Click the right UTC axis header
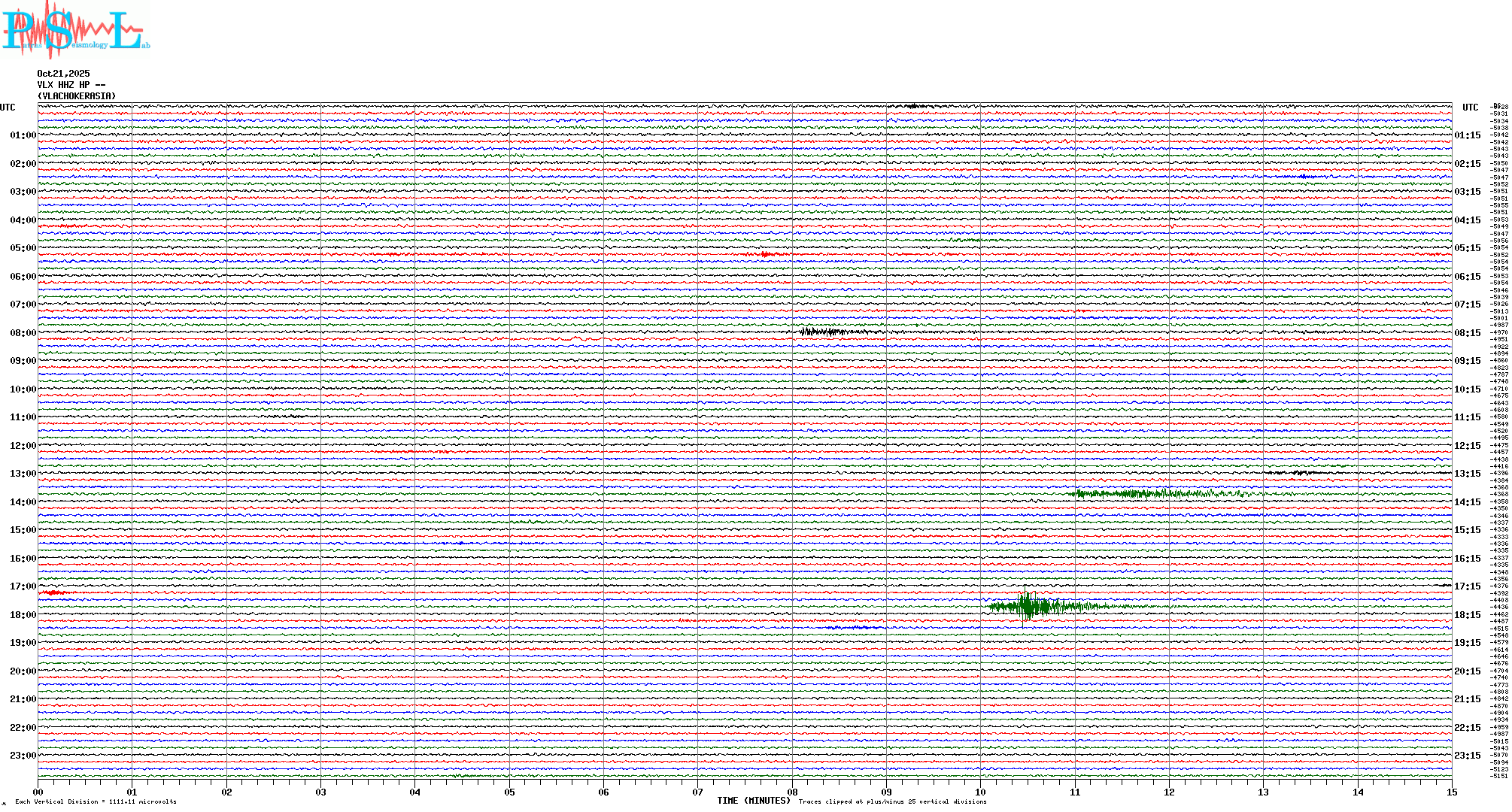Viewport: 1512px width, 812px height. coord(1470,108)
